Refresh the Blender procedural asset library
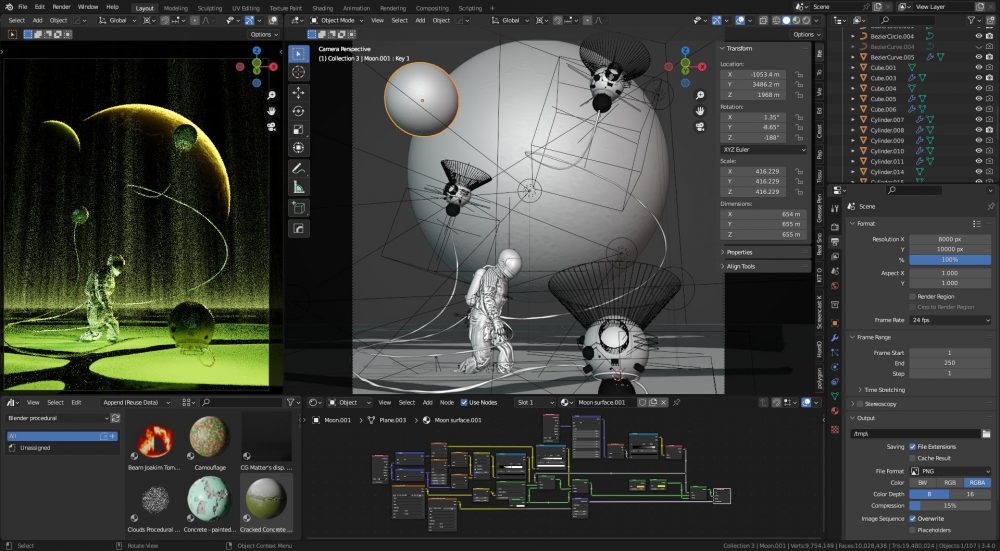 point(115,418)
